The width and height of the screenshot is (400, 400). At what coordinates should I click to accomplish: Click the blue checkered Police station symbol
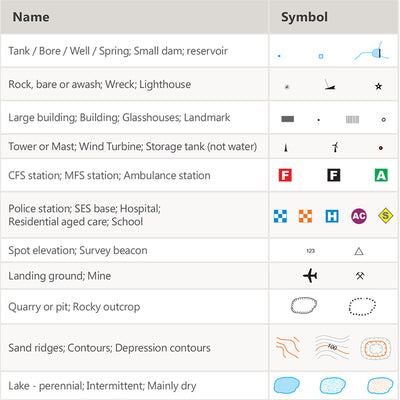pos(280,216)
